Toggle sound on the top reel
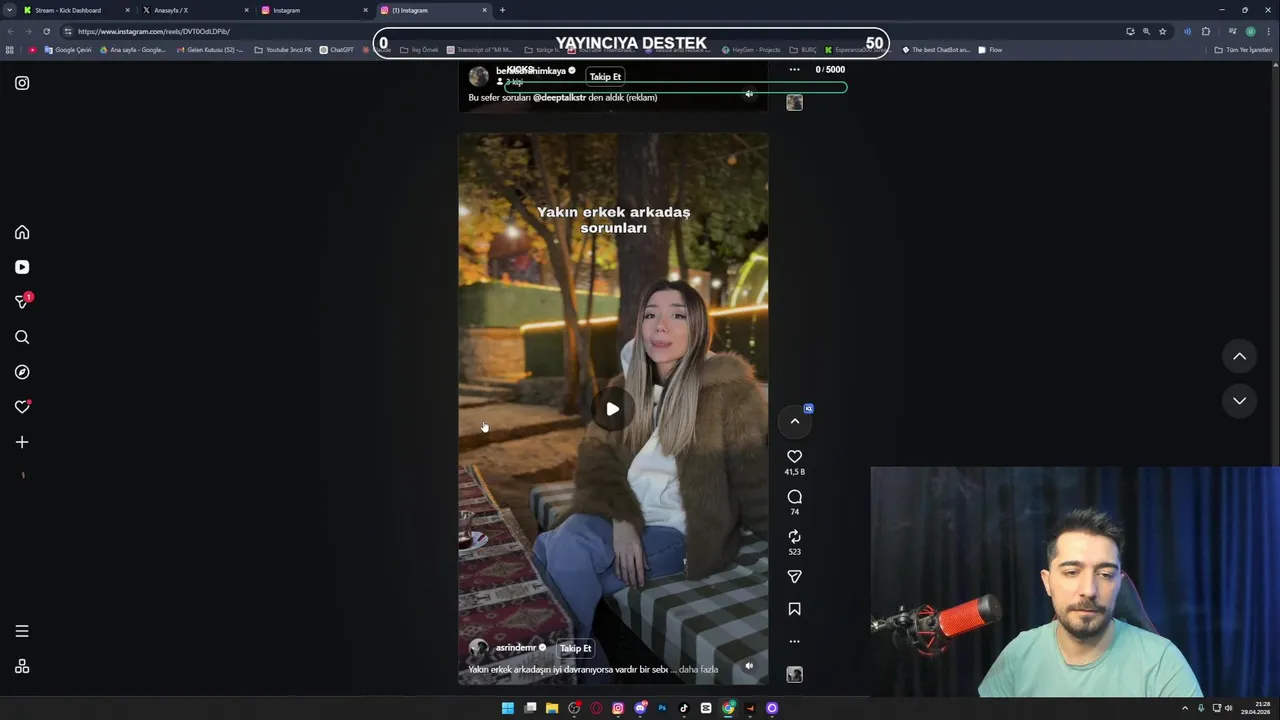Image resolution: width=1280 pixels, height=720 pixels. pos(749,94)
